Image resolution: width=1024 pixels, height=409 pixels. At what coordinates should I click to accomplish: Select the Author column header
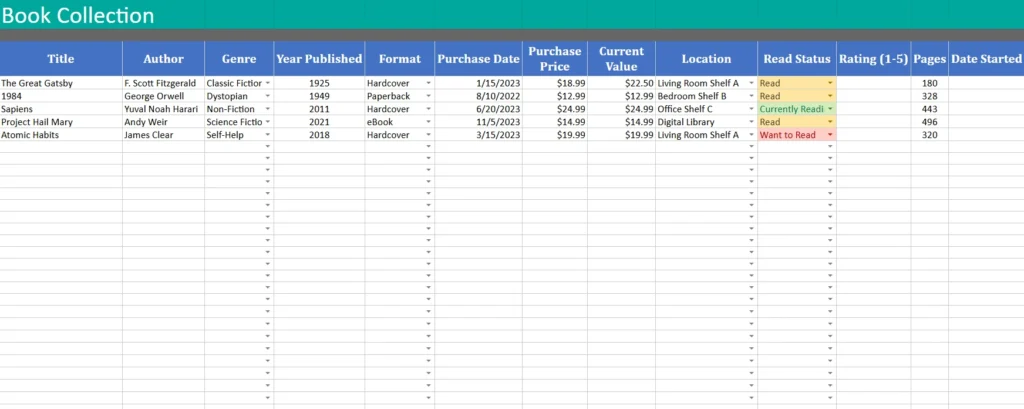point(163,59)
